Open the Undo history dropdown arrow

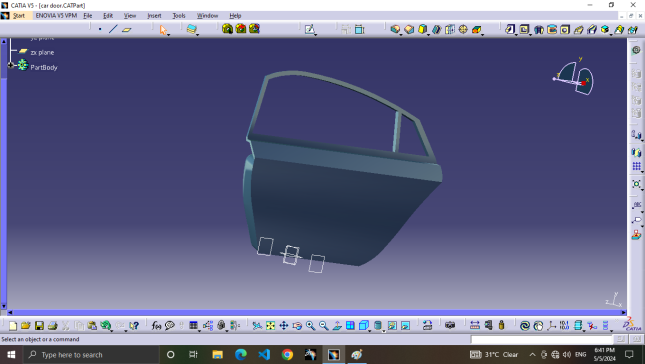[112, 330]
